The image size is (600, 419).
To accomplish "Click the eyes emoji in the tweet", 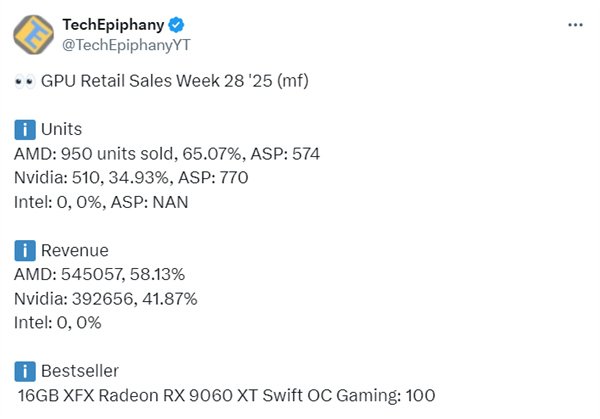I will tap(25, 81).
